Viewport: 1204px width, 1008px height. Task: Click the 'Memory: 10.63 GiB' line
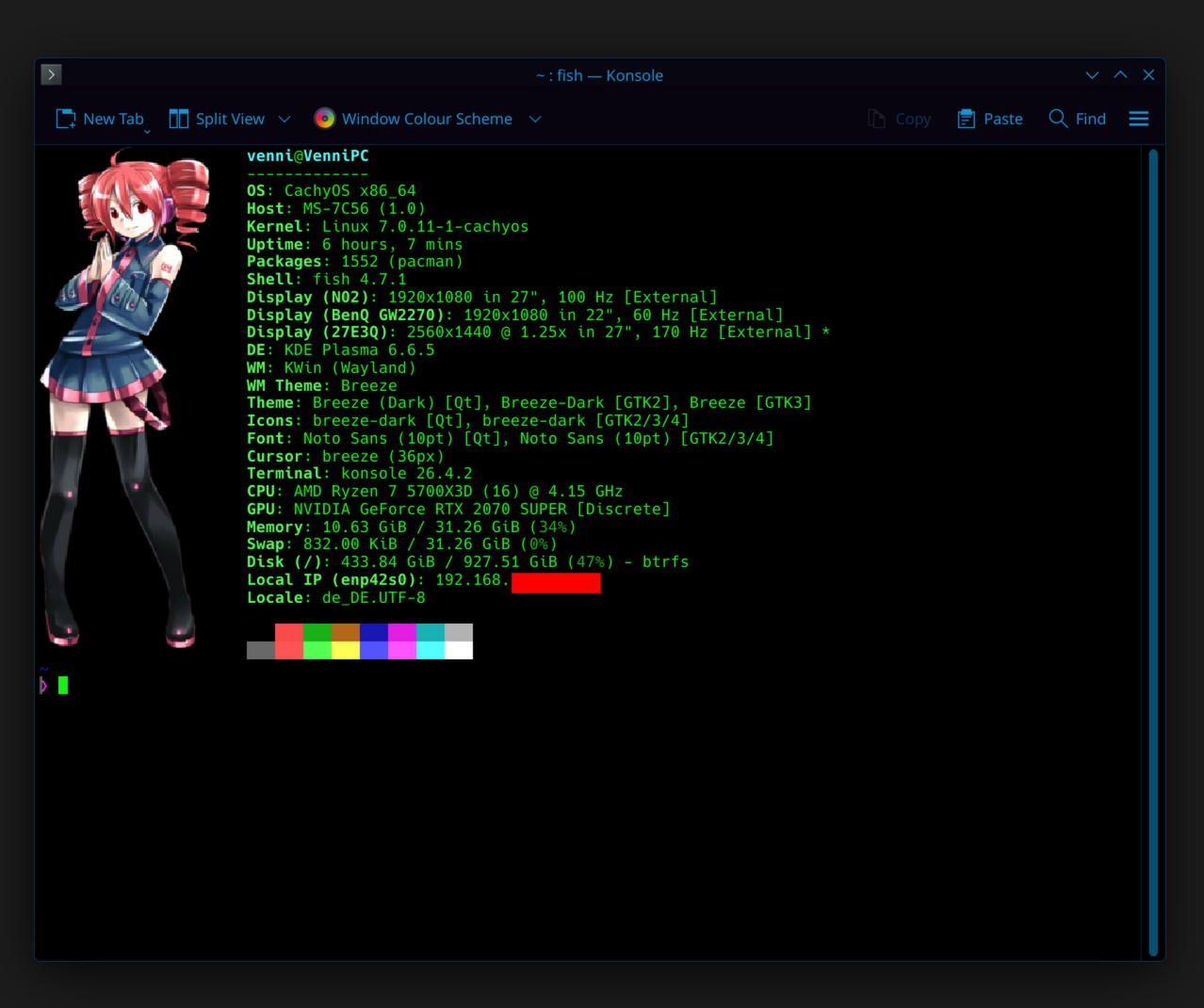click(412, 527)
